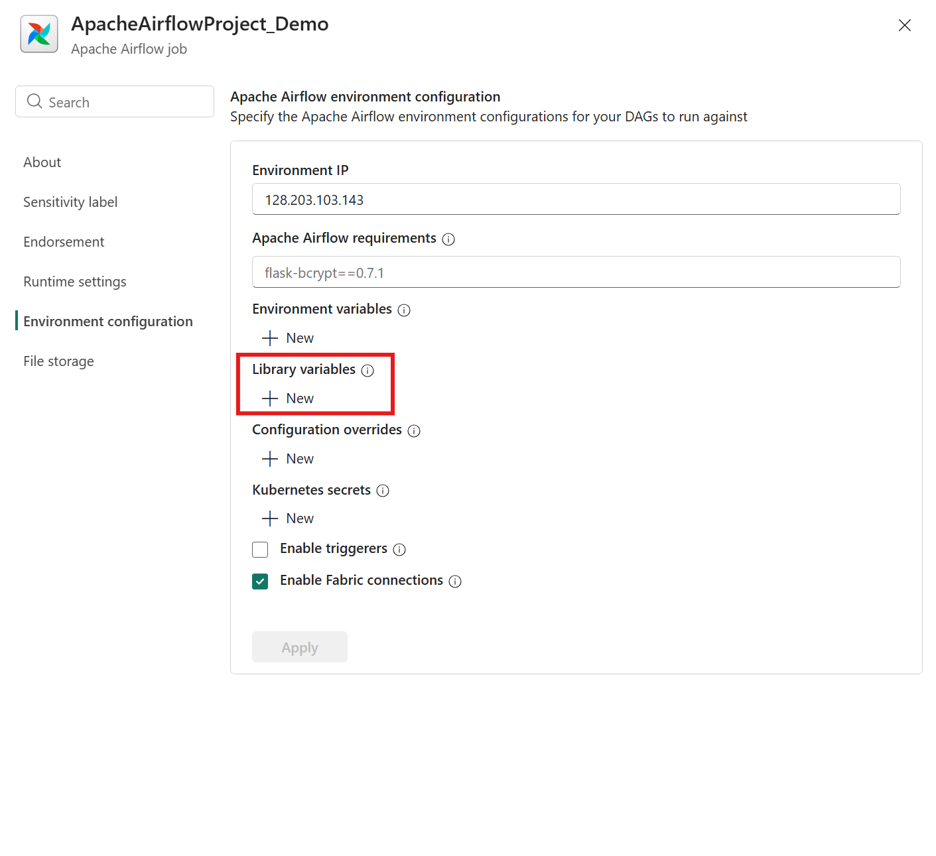Add a new Library variable
This screenshot has height=856, width=936.
(288, 398)
